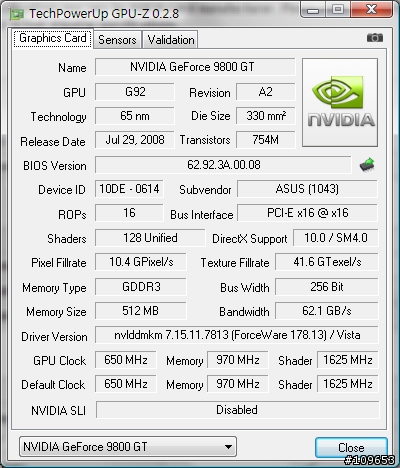This screenshot has height=468, width=400.
Task: Minimize the GPU-Z window
Action: pyautogui.click(x=313, y=9)
